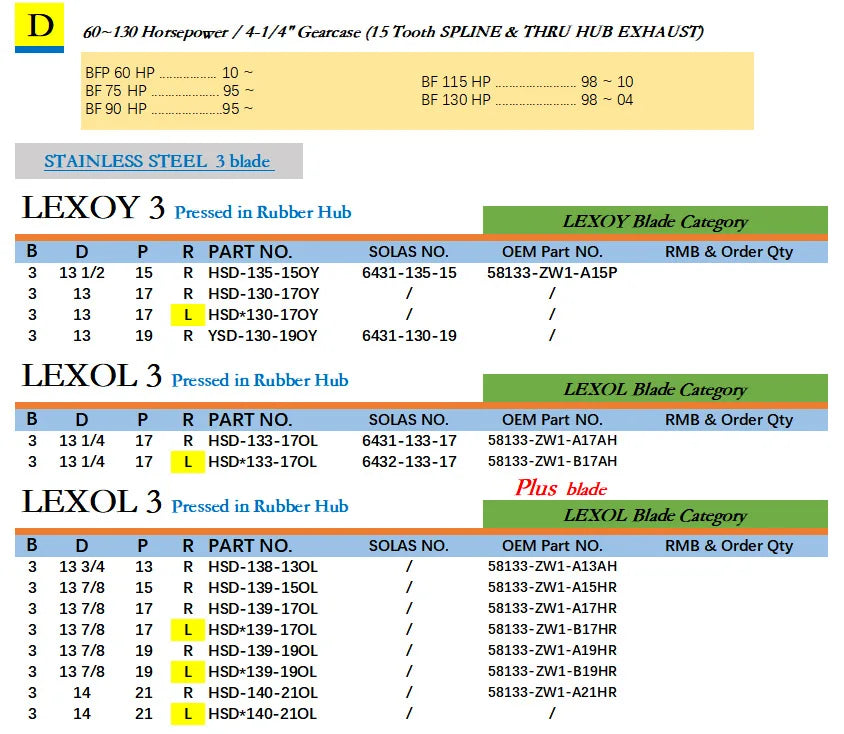The image size is (844, 734).
Task: Select part number HSD-139-15OL
Action: (263, 588)
